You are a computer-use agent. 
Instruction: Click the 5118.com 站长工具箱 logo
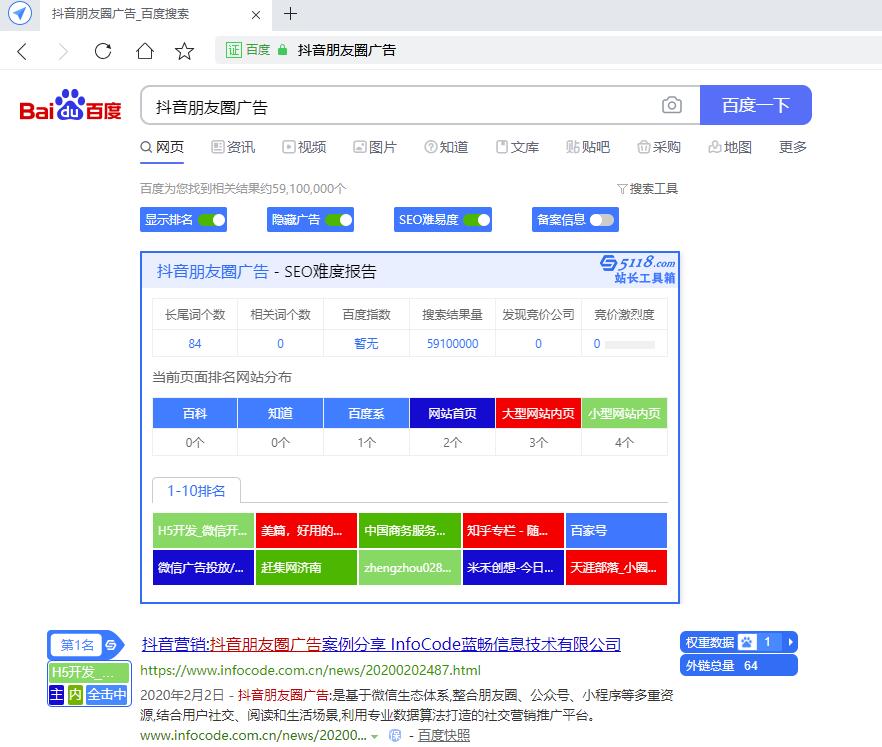click(x=638, y=269)
